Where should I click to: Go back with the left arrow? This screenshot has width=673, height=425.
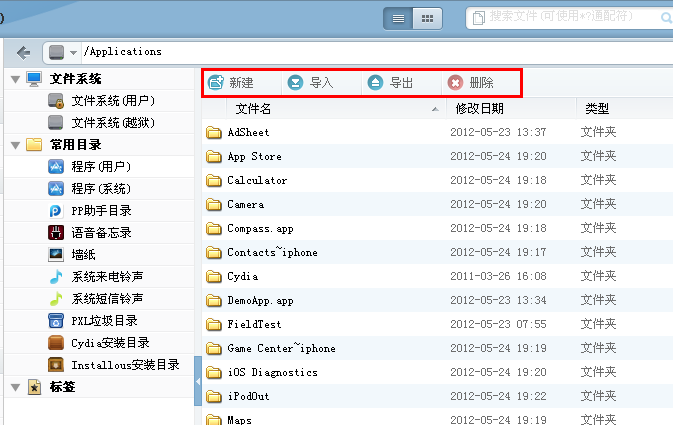tap(24, 53)
